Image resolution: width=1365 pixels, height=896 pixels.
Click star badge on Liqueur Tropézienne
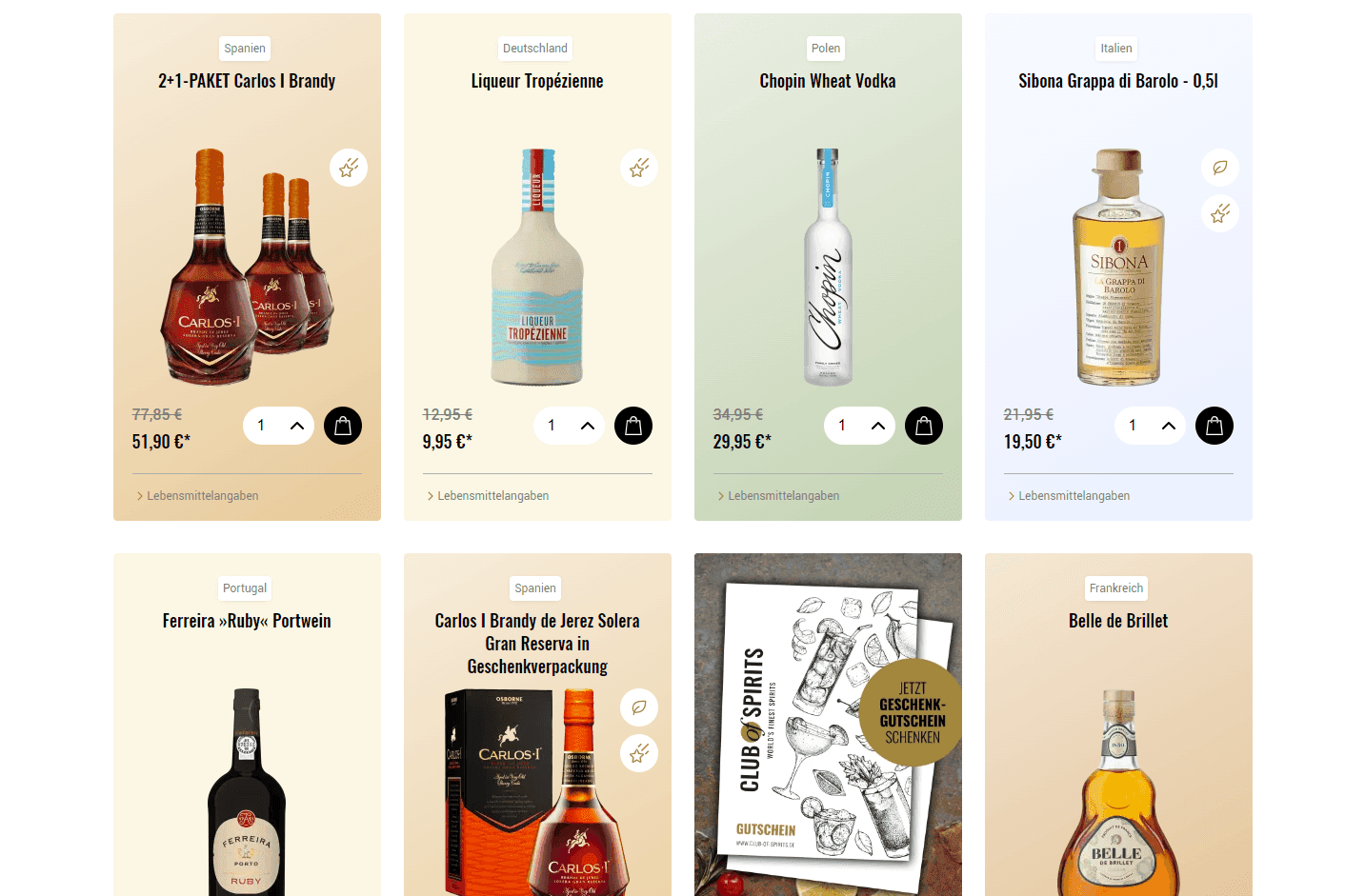[x=639, y=168]
